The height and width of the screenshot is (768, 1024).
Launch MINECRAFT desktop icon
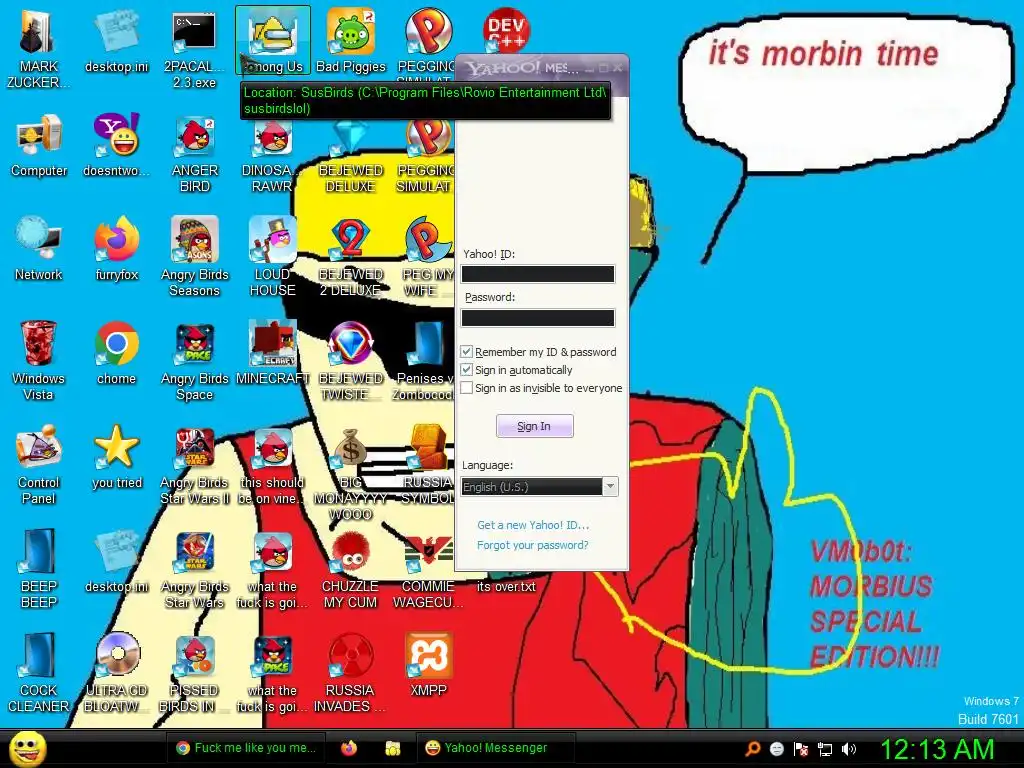272,353
